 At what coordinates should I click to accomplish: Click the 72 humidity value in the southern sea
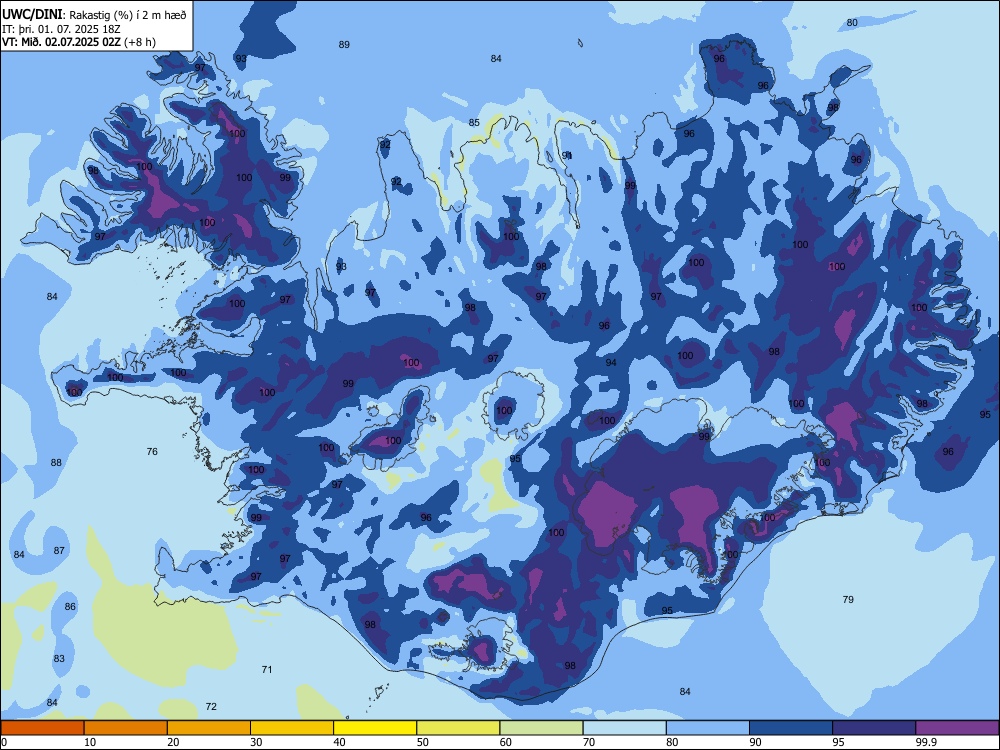pyautogui.click(x=211, y=706)
